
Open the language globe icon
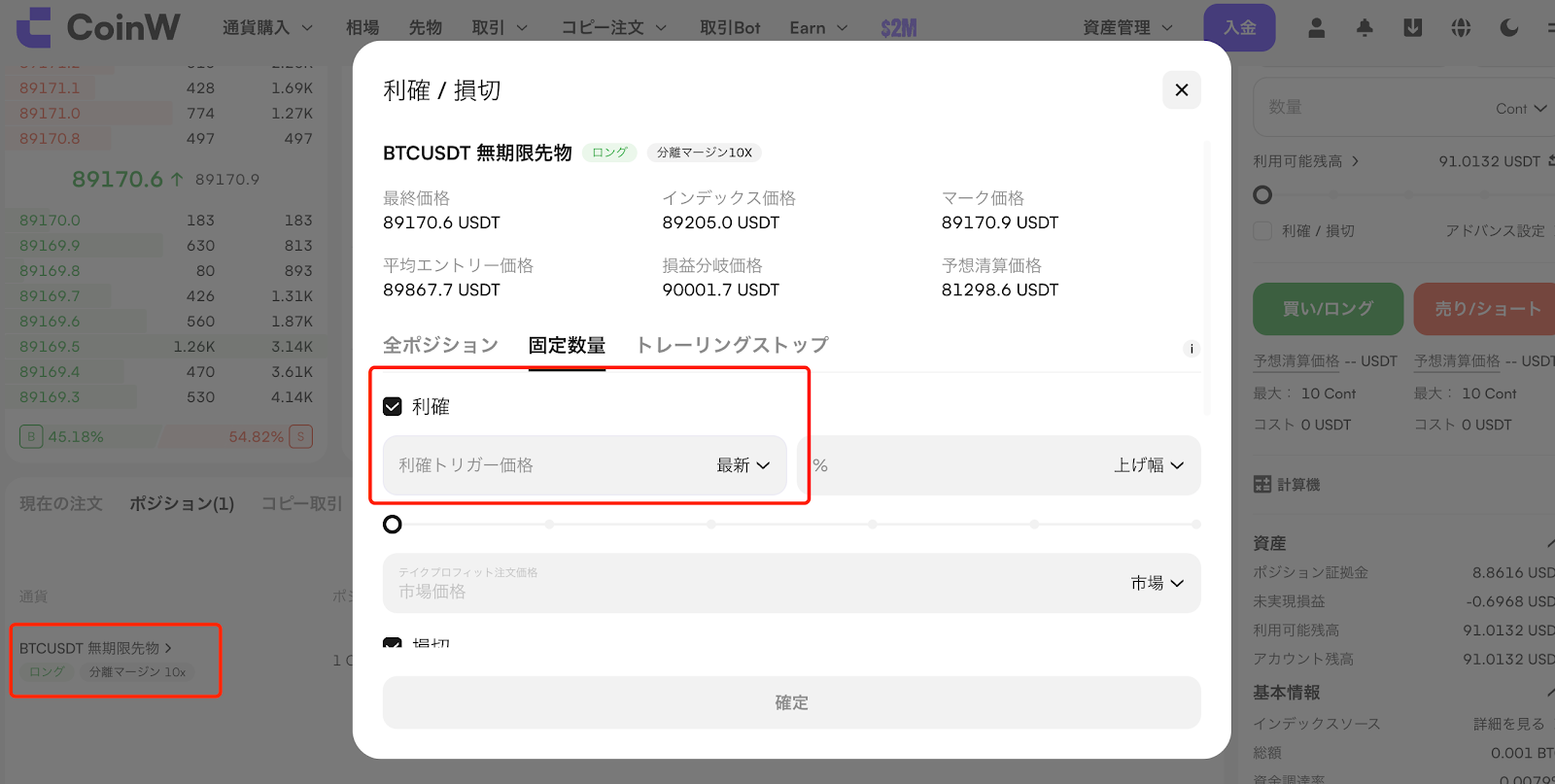(x=1461, y=28)
